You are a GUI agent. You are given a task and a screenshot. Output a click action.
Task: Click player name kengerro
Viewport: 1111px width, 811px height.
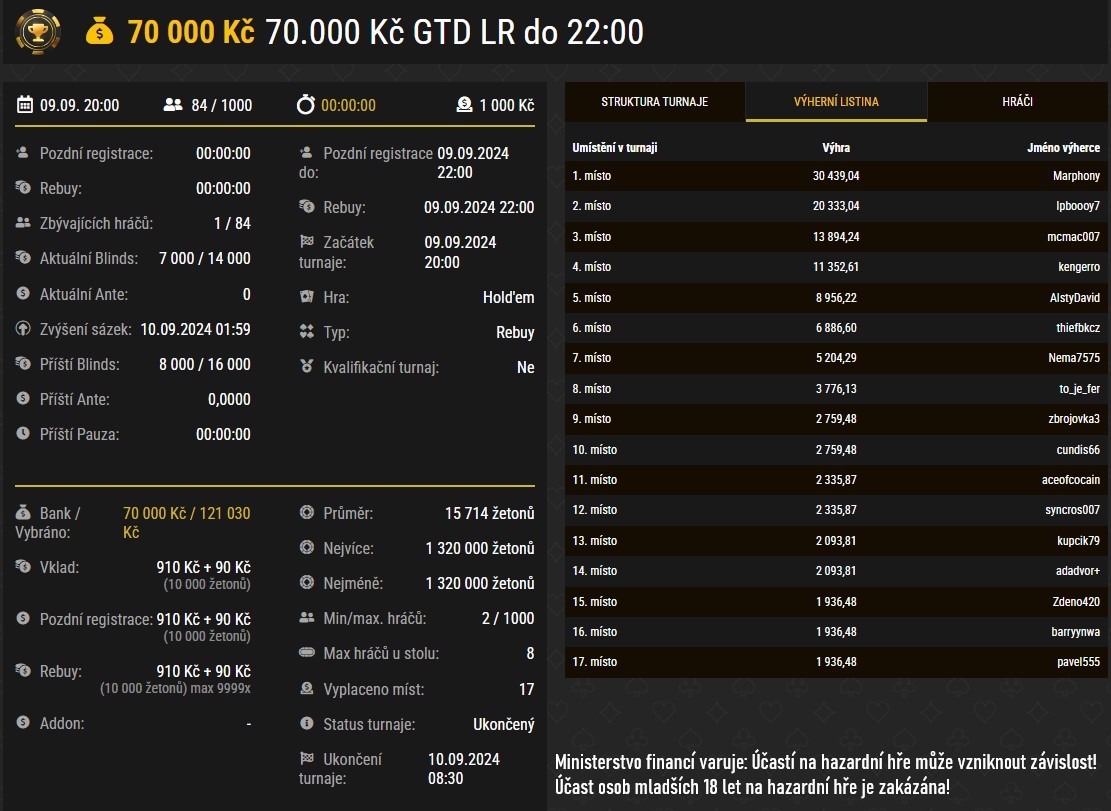pyautogui.click(x=1079, y=266)
